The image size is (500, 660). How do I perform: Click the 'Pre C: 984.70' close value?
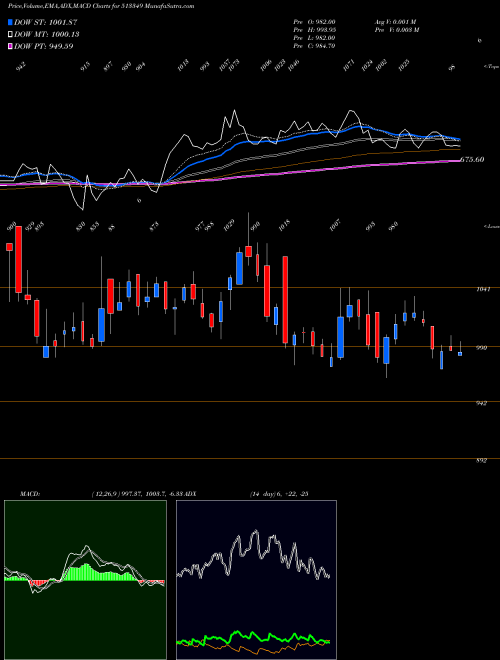click(314, 46)
